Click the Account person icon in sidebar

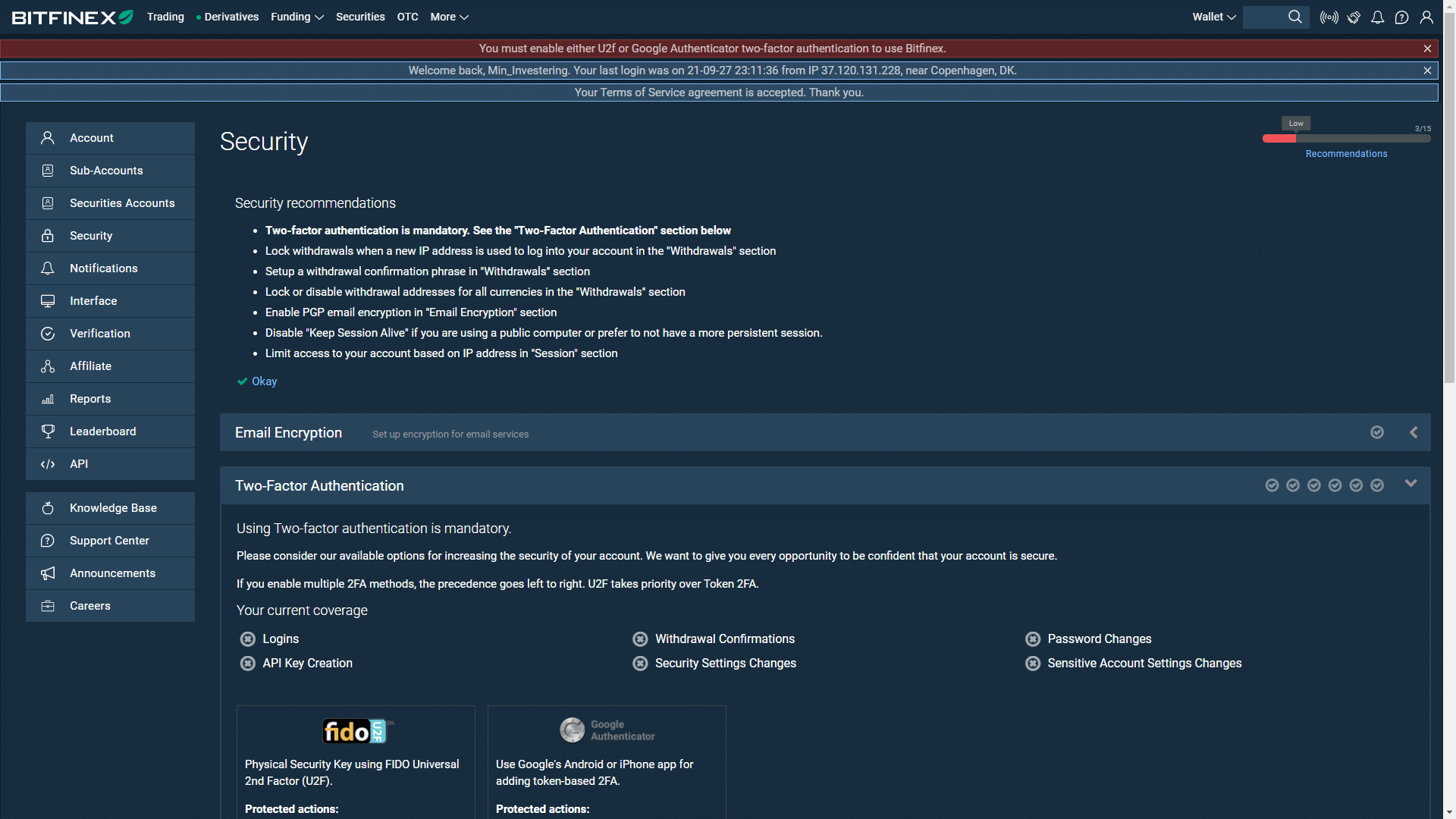point(48,138)
